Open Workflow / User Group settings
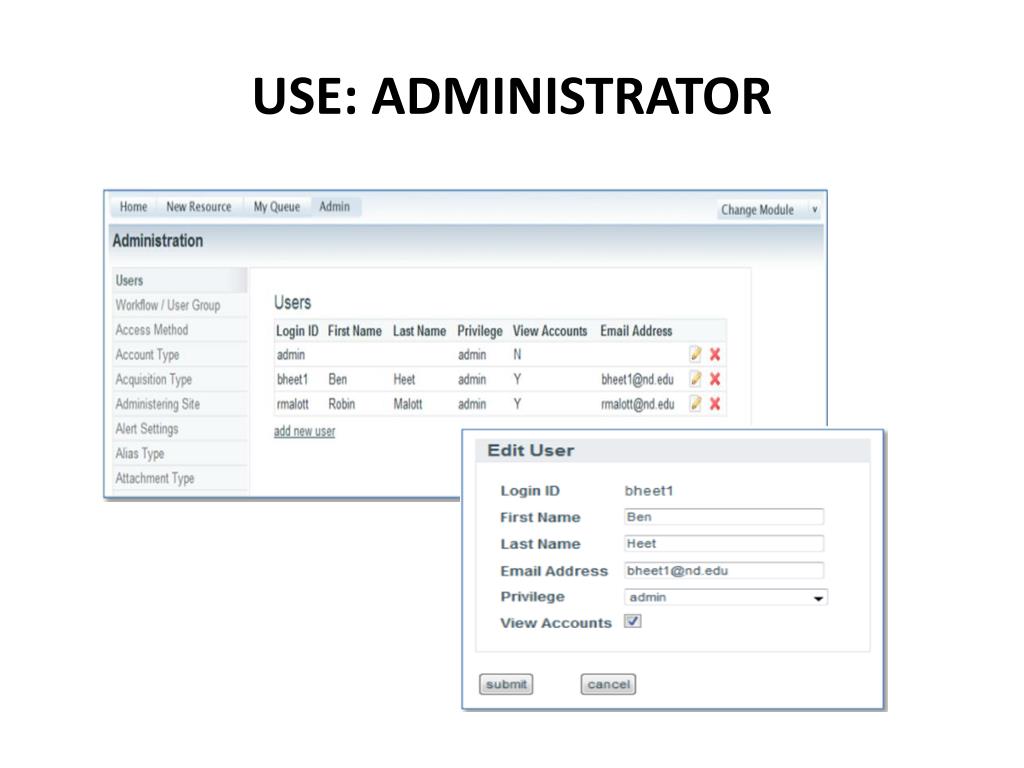The height and width of the screenshot is (768, 1024). click(x=180, y=305)
